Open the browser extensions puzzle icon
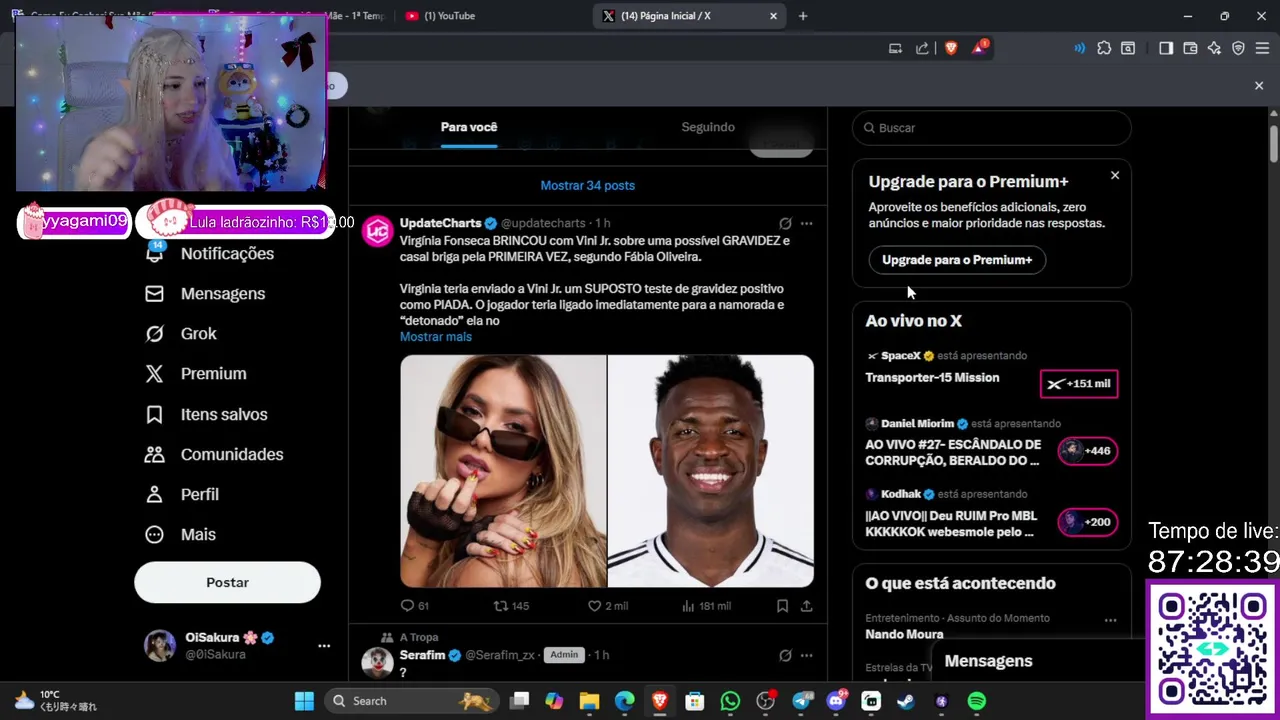The height and width of the screenshot is (720, 1280). tap(1104, 48)
